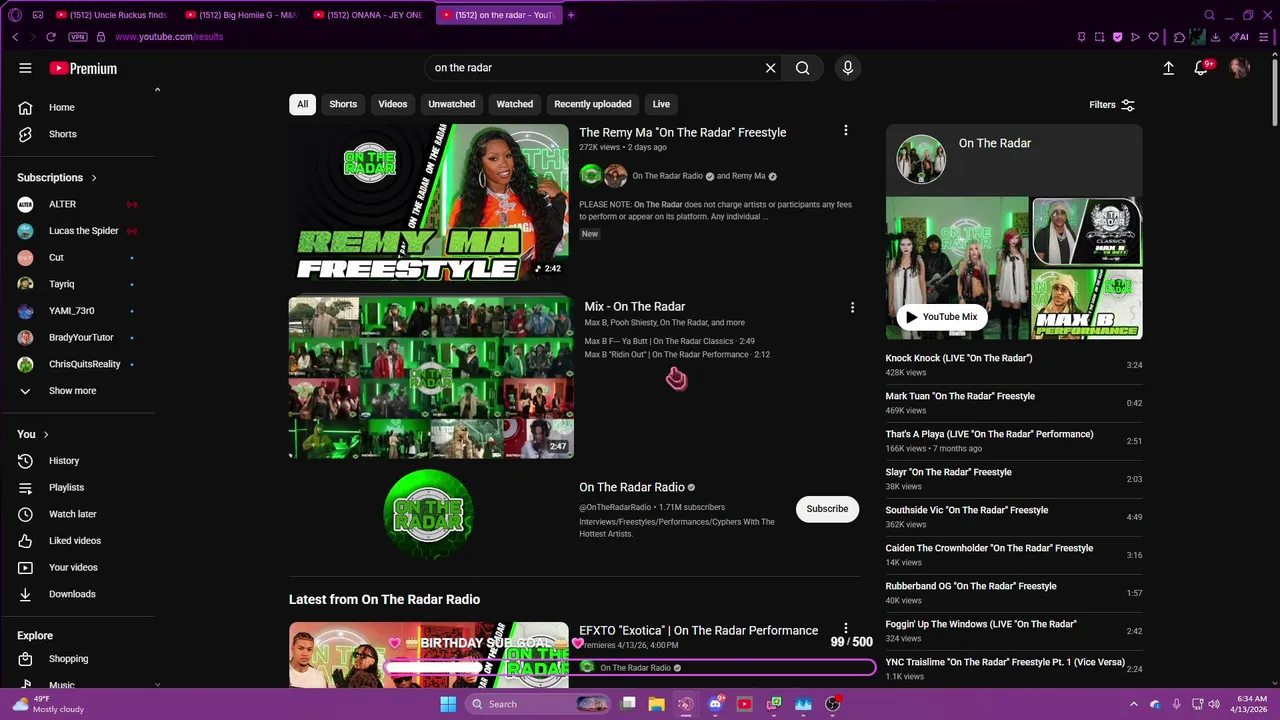The image size is (1280, 720).
Task: Expand the You section chevron
Action: [x=46, y=434]
